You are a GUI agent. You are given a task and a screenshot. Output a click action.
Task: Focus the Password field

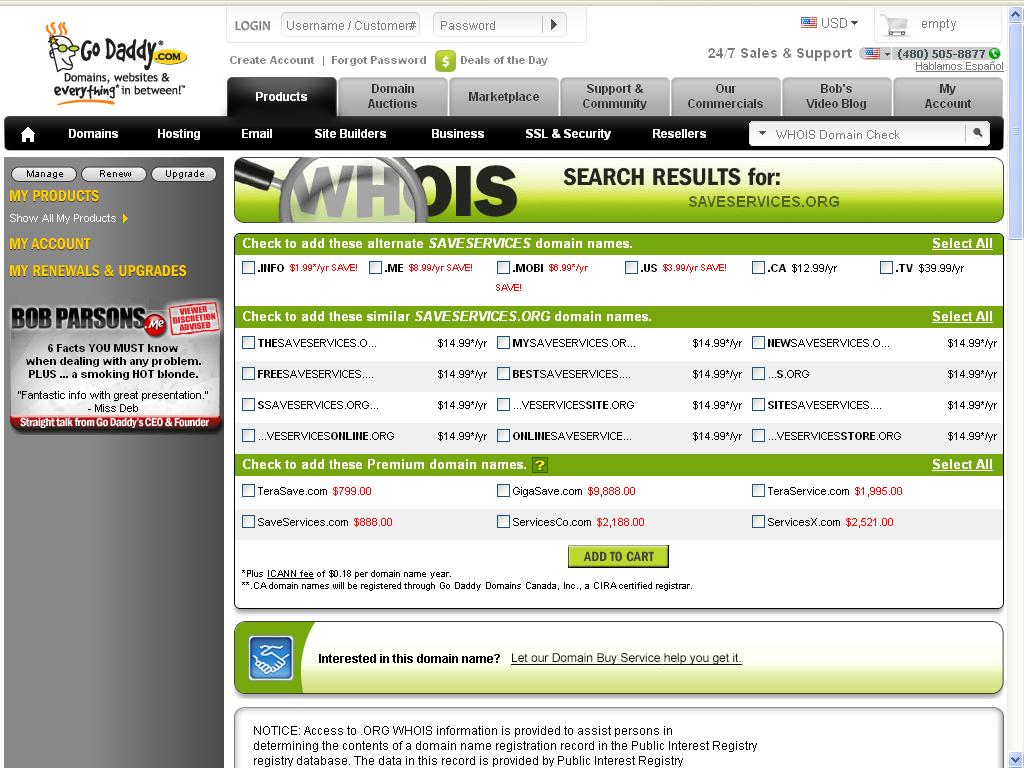pos(488,25)
